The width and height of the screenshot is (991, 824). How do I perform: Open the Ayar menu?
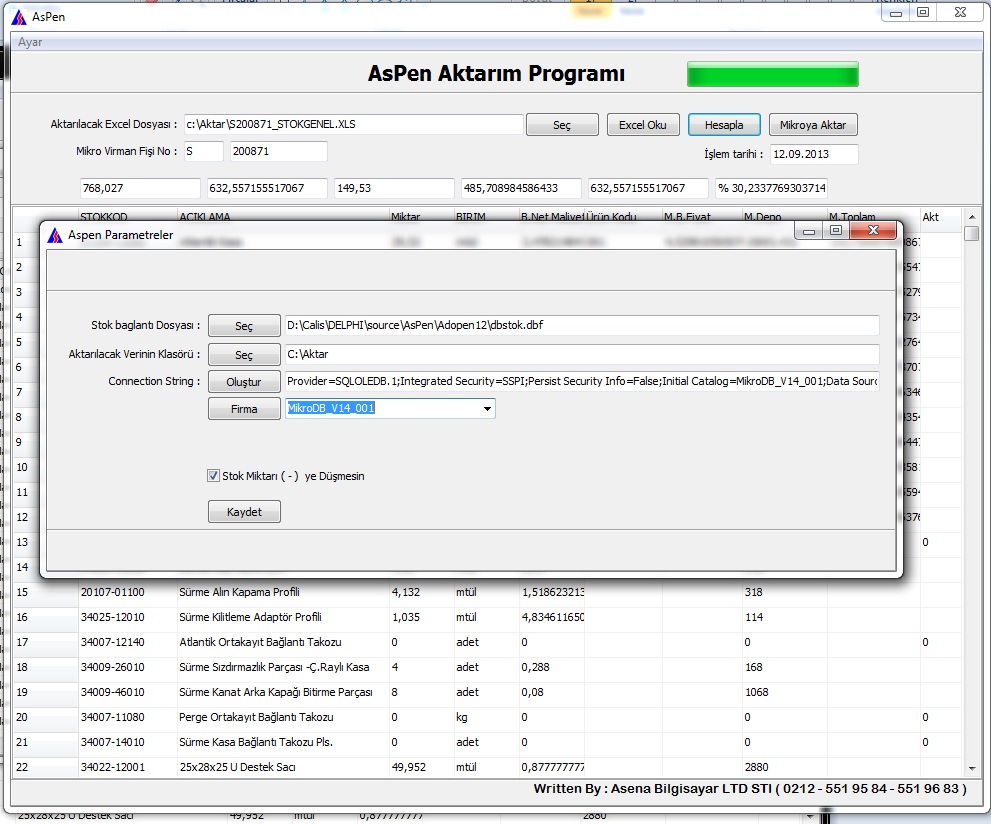coord(30,42)
